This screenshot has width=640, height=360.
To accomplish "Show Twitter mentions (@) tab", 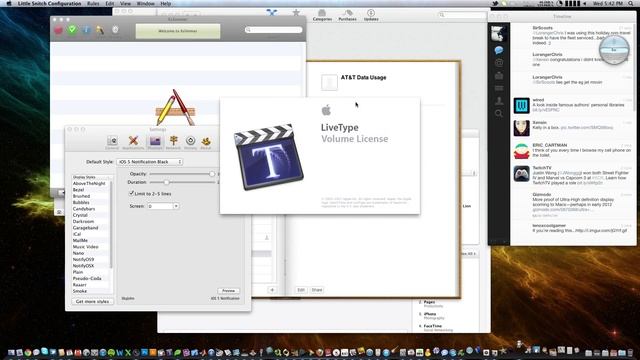I will pyautogui.click(x=499, y=63).
